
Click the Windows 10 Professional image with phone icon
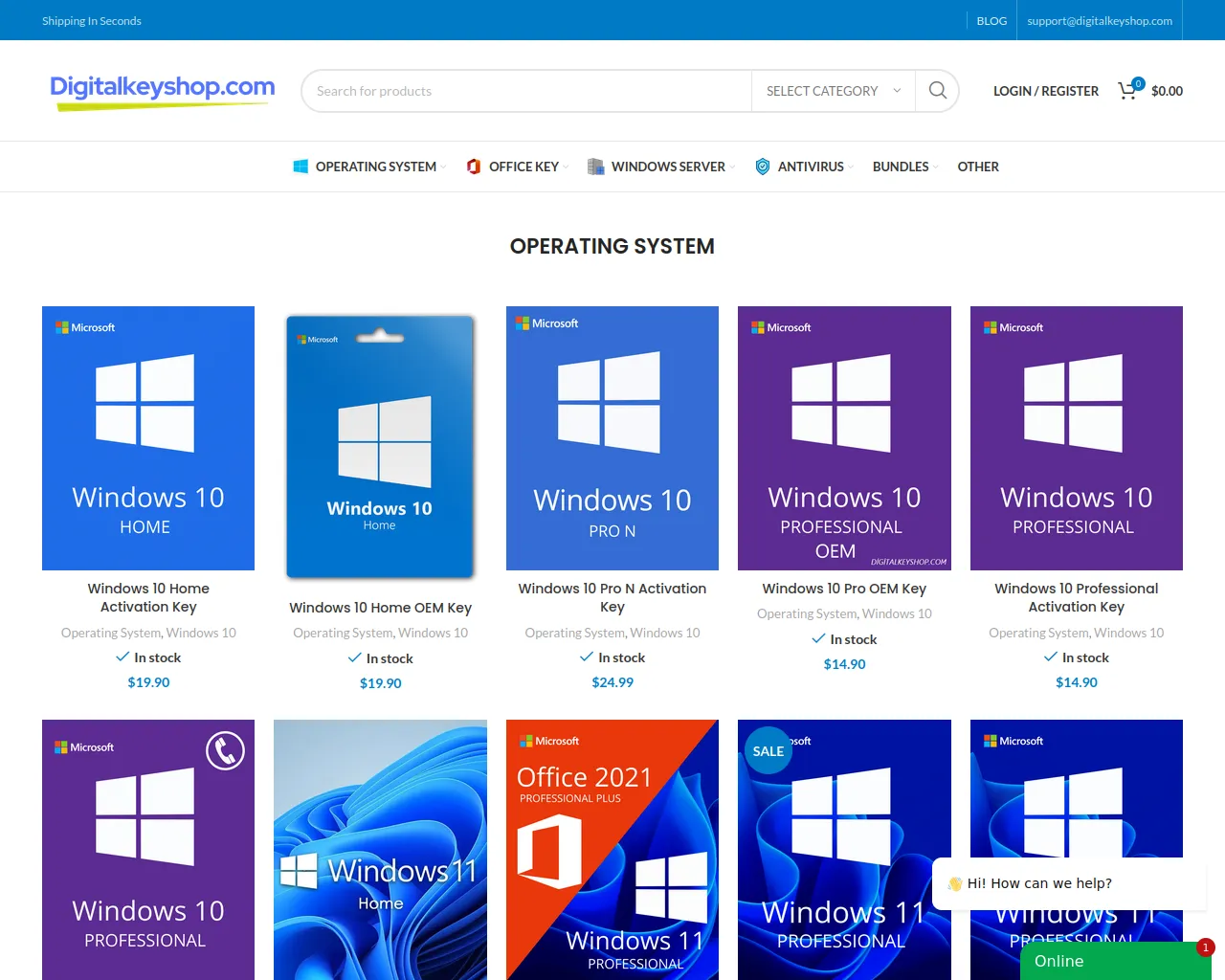(148, 850)
